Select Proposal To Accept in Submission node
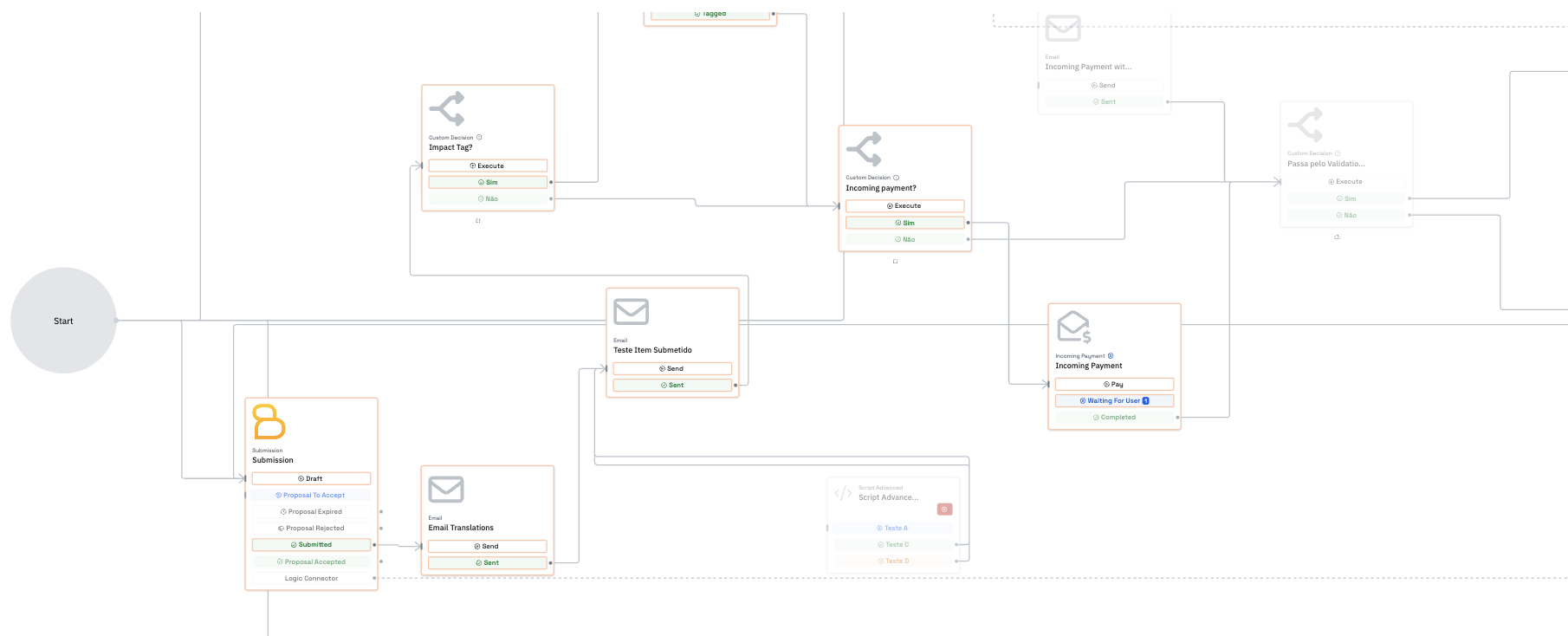This screenshot has height=636, width=1568. point(311,496)
